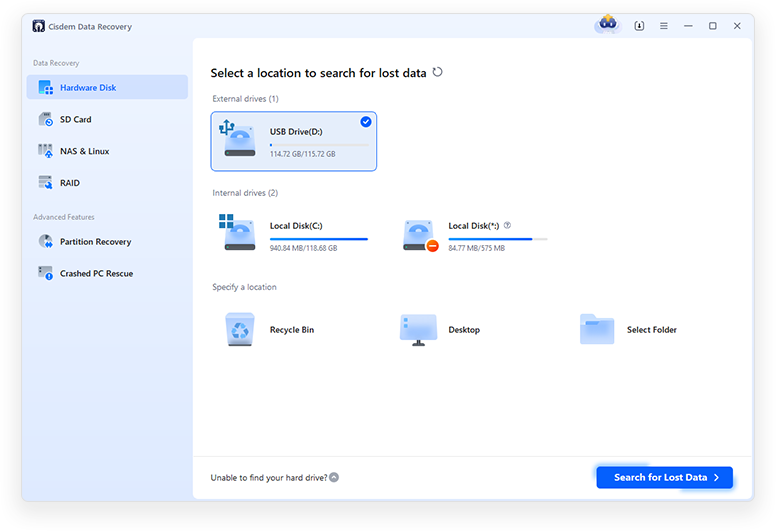Click the SD Card sidebar icon
The width and height of the screenshot is (776, 531).
(x=46, y=119)
